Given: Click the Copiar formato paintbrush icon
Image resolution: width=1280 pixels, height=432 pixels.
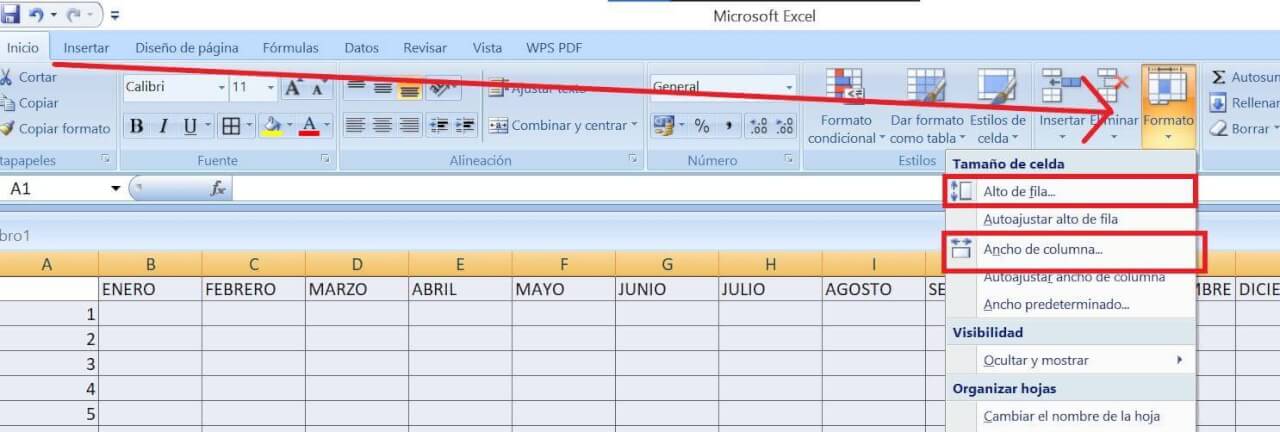Looking at the screenshot, I should pyautogui.click(x=5, y=129).
